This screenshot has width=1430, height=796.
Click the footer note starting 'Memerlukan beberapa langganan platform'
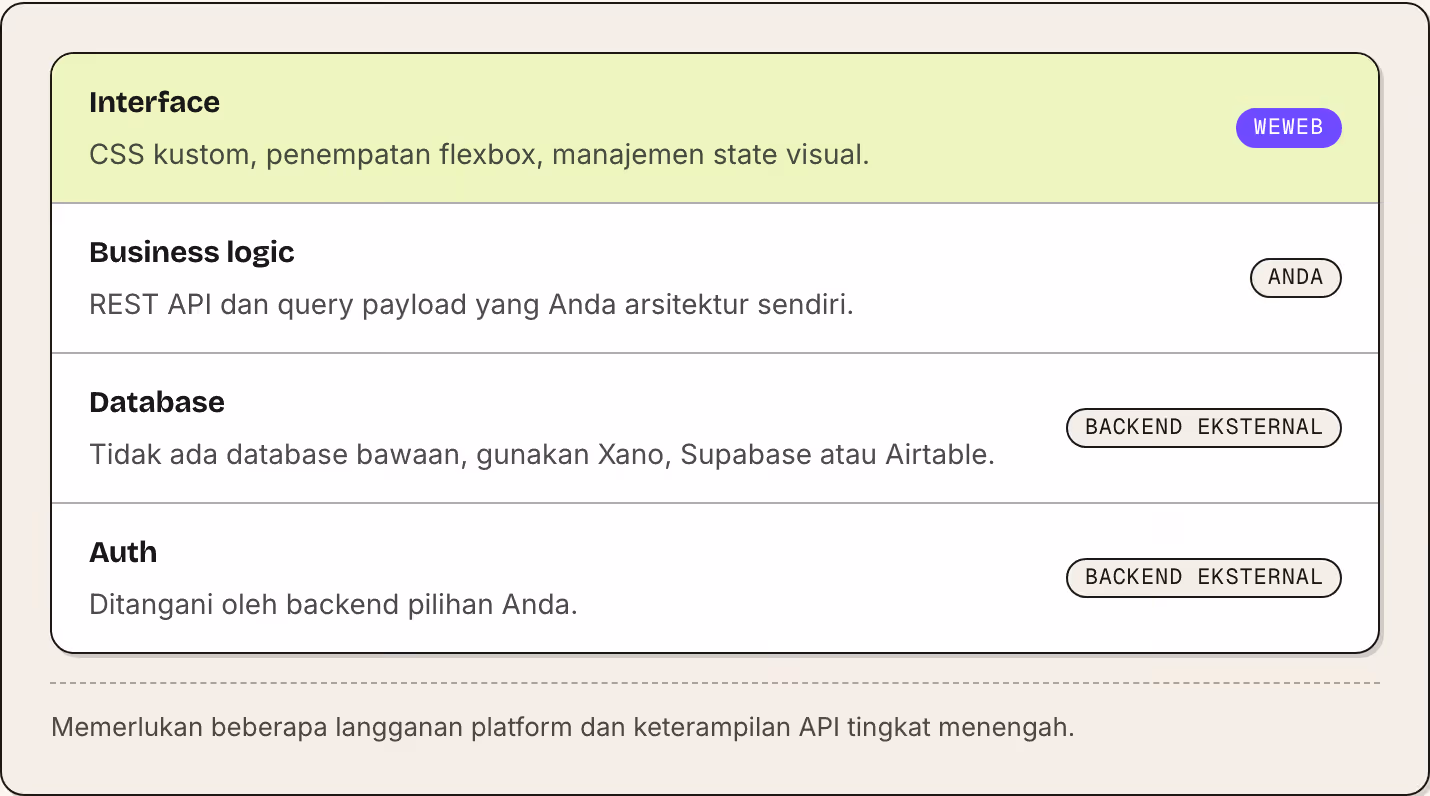point(563,727)
